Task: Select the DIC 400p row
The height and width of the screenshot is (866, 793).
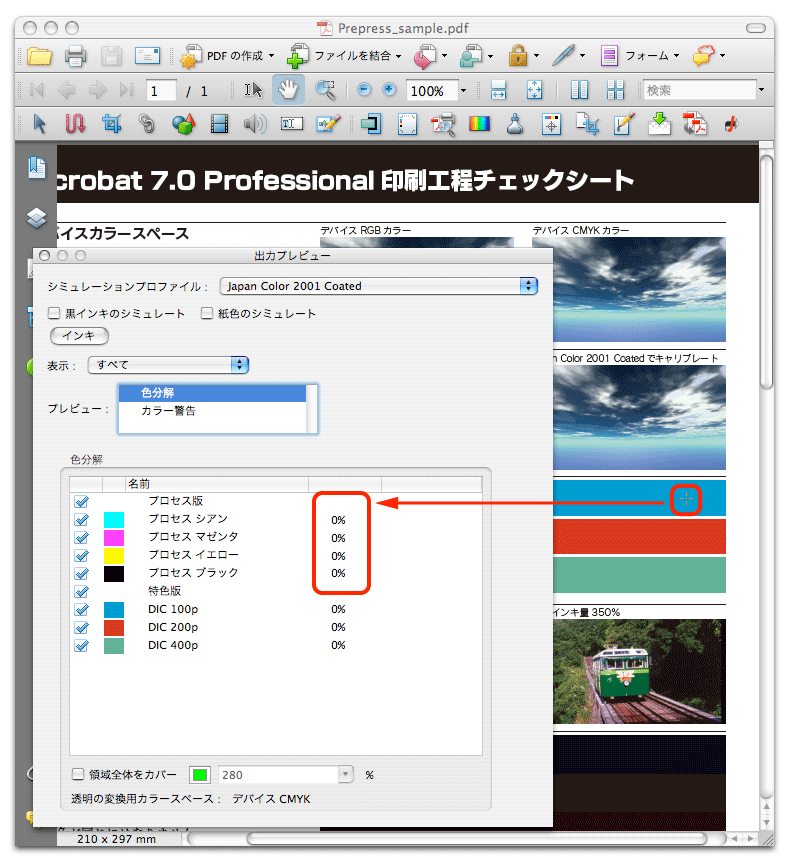Action: coord(276,645)
